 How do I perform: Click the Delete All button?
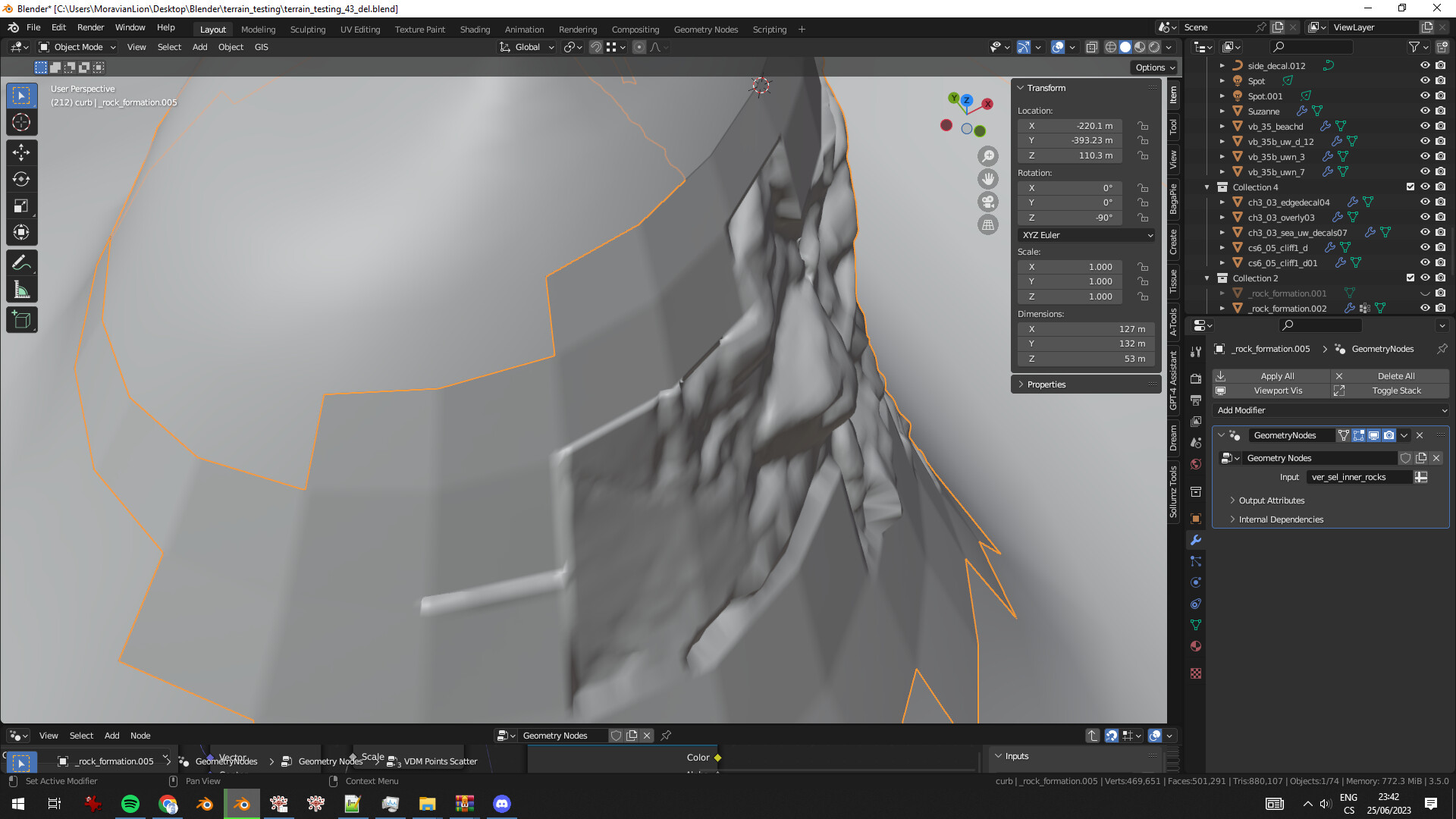pos(1391,376)
